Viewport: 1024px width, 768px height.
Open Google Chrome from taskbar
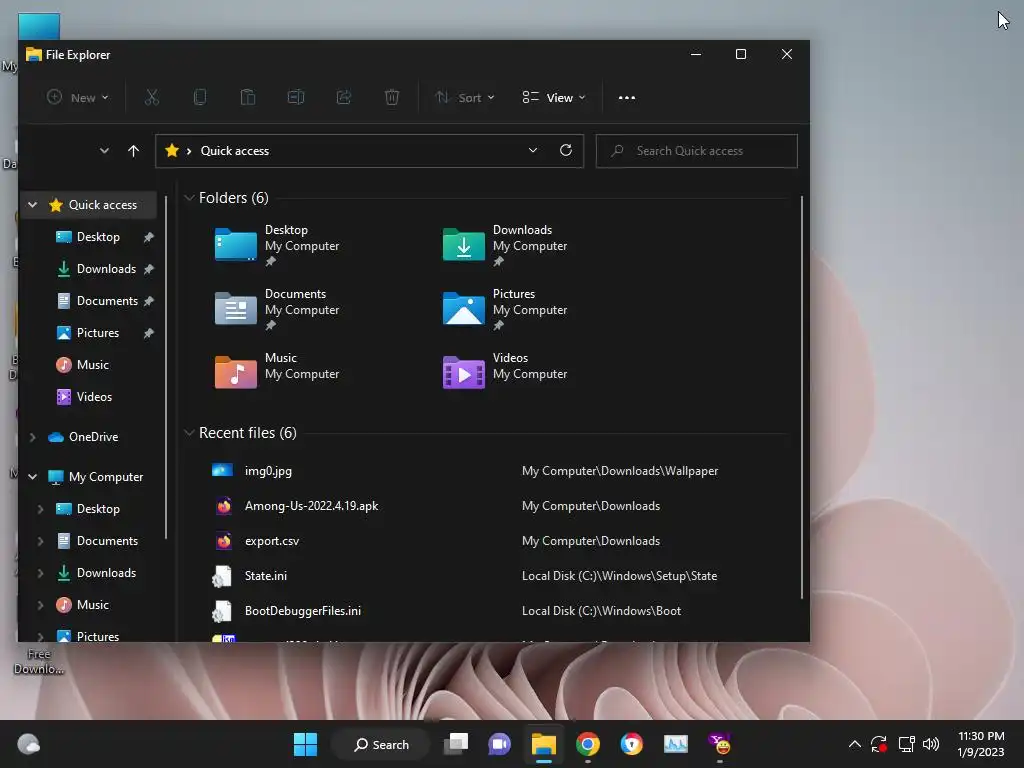point(588,744)
